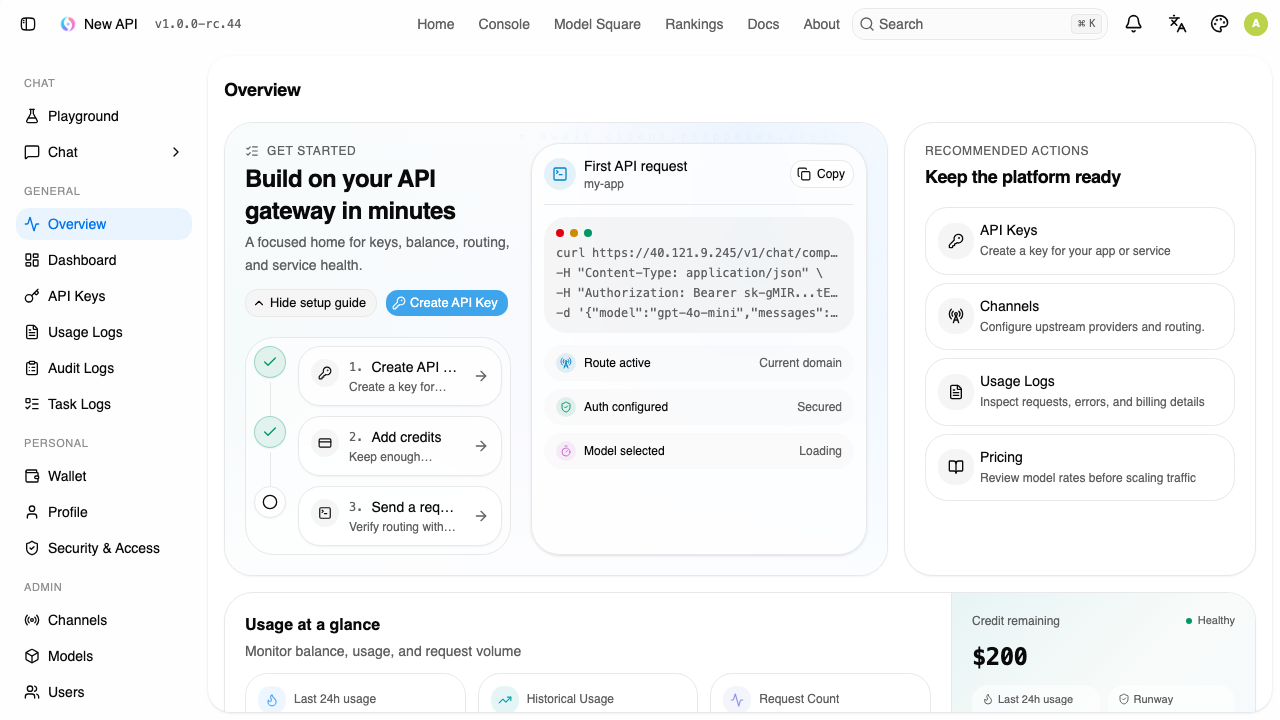1280x720 pixels.
Task: Open the language switcher icon
Action: 1177,24
